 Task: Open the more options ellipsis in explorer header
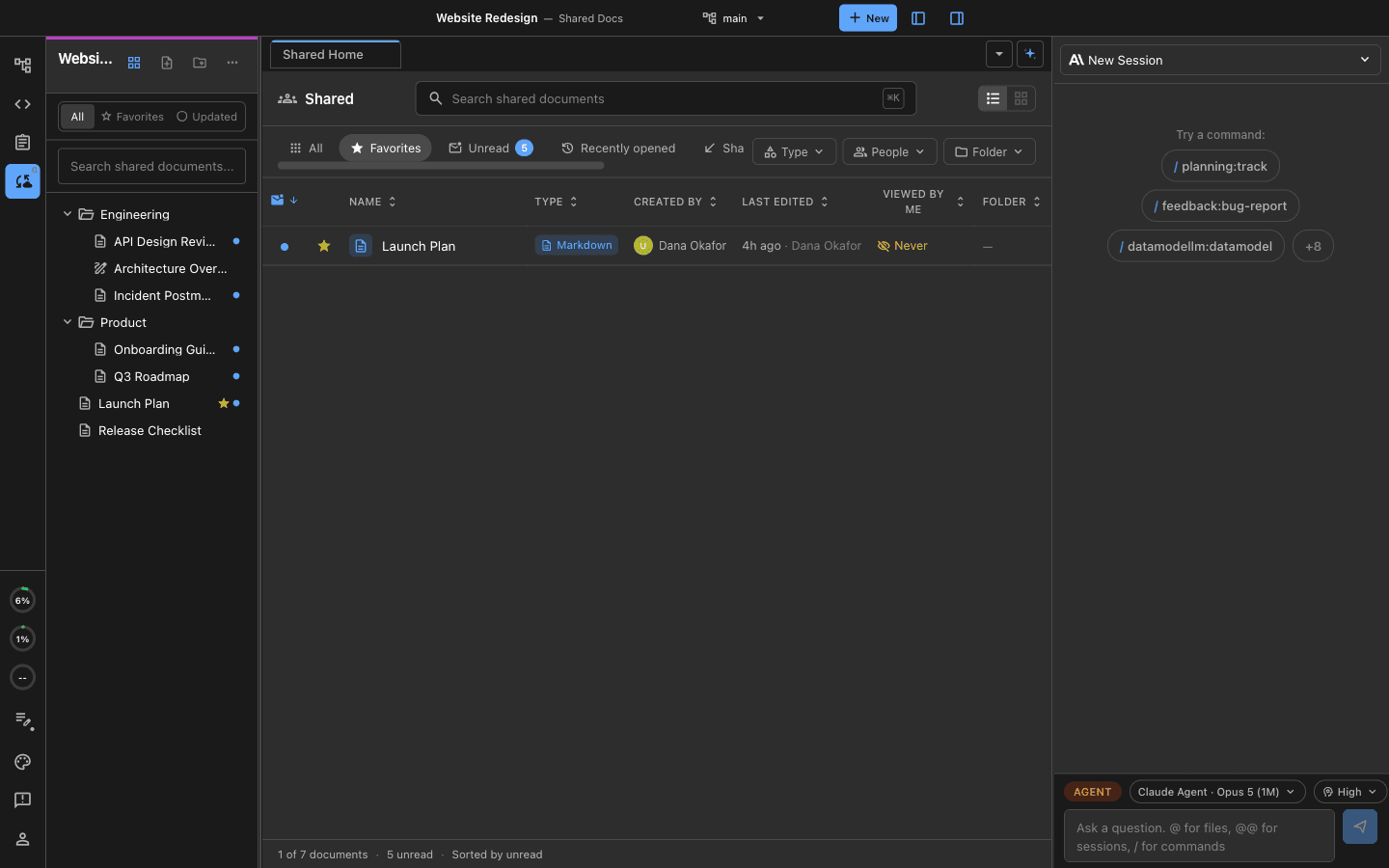click(232, 63)
